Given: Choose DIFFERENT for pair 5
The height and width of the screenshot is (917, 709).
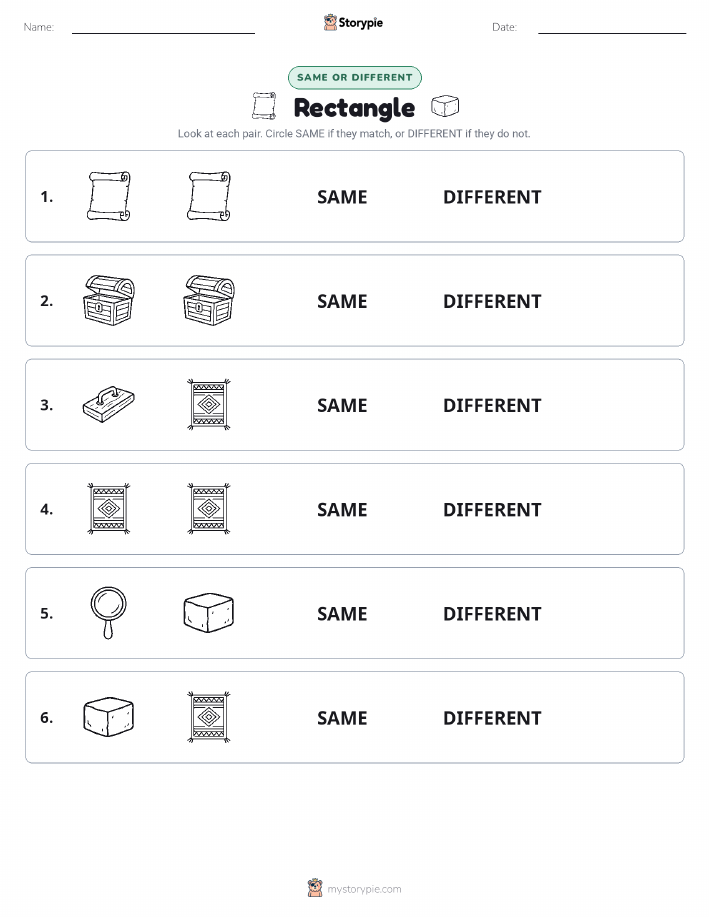Looking at the screenshot, I should click(x=492, y=613).
